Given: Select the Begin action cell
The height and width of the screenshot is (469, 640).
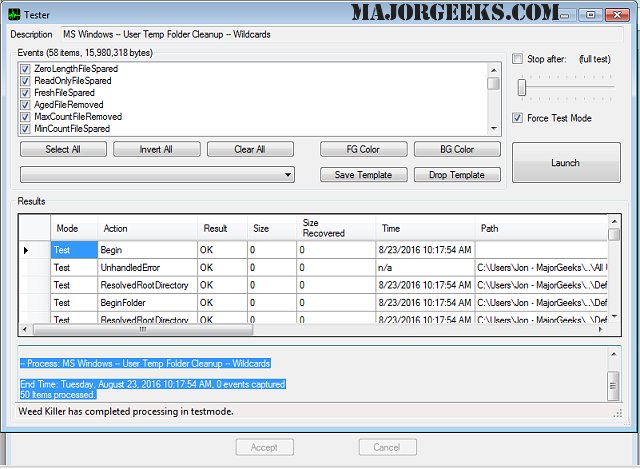Looking at the screenshot, I should click(x=147, y=250).
